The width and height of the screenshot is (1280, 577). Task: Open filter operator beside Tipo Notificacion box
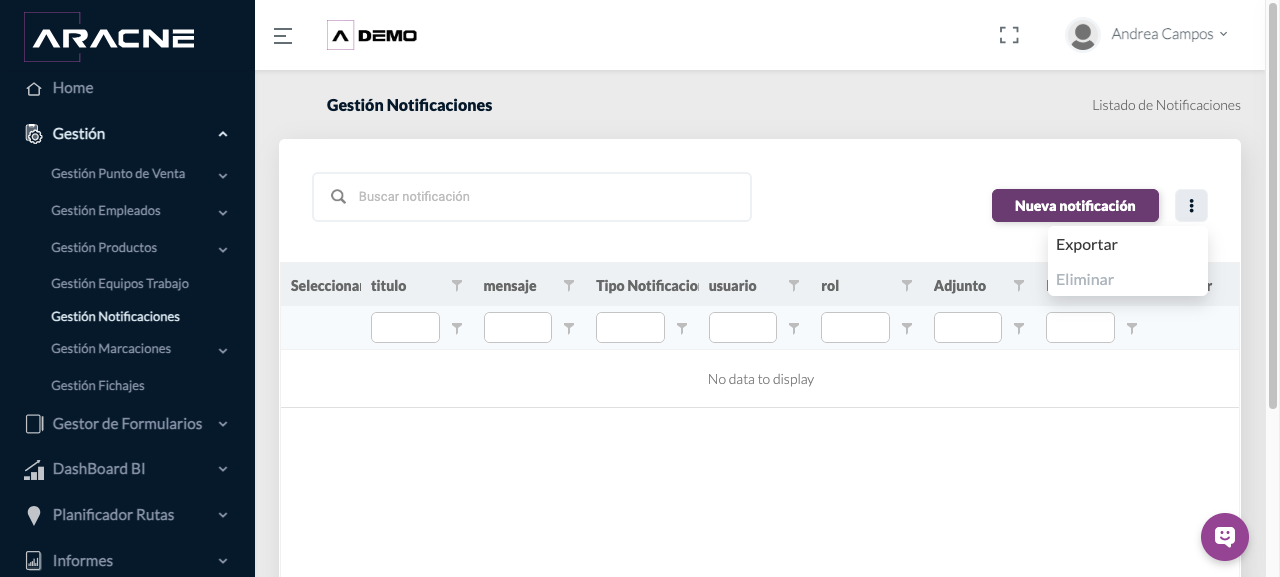coord(682,328)
